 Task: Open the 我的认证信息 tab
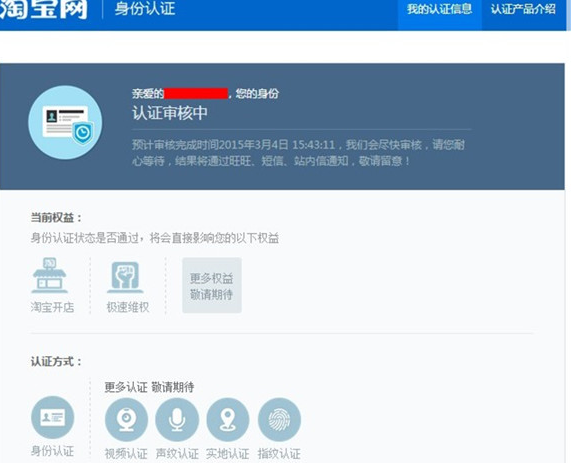point(440,9)
